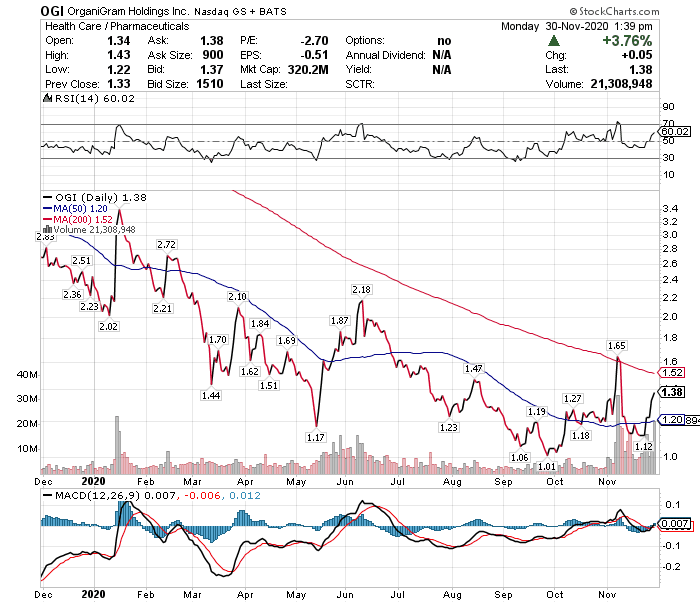Image resolution: width=700 pixels, height=603 pixels.
Task: Click the 2.02 low price label in January
Action: (x=108, y=327)
